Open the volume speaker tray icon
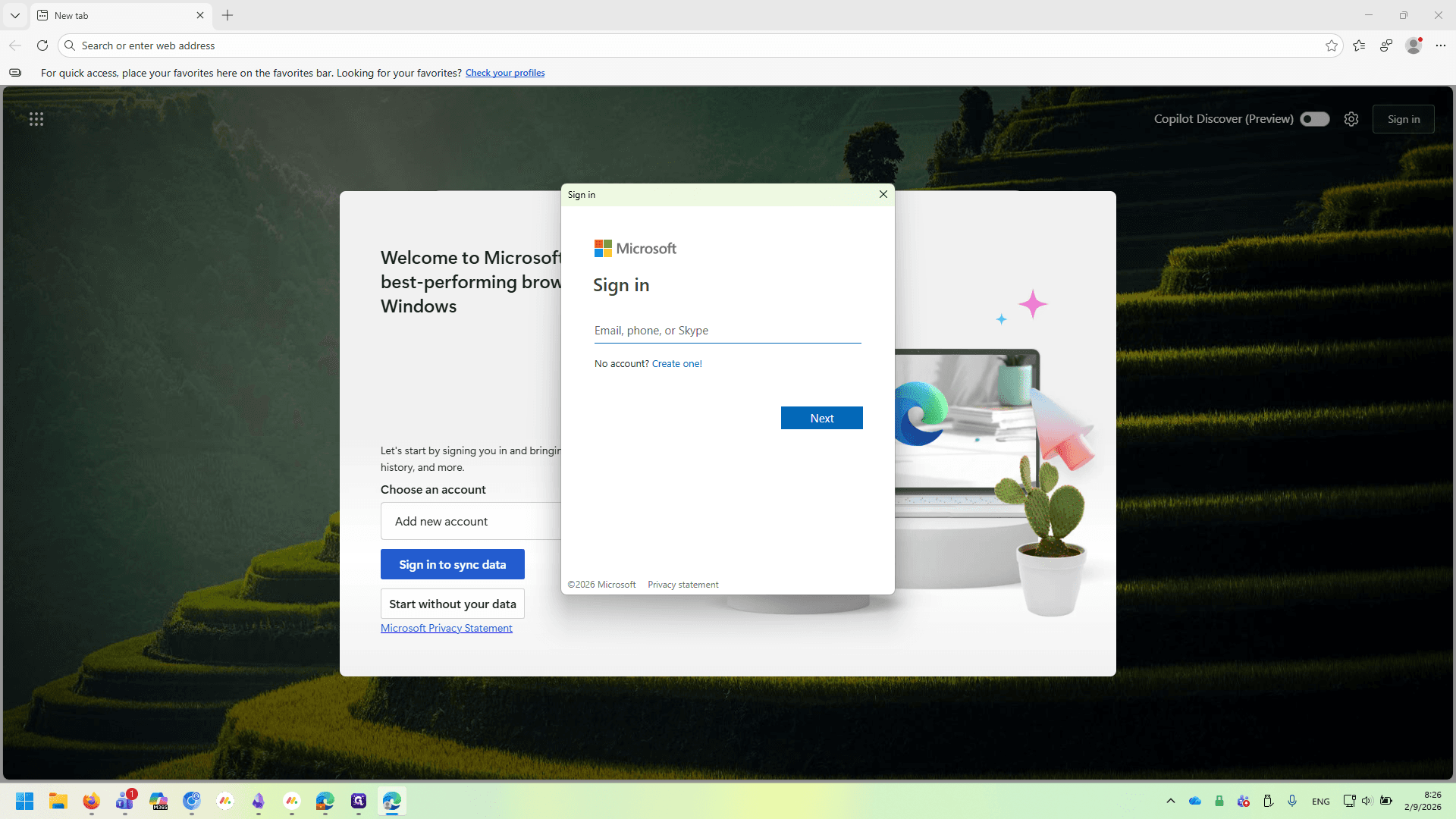The image size is (1456, 819). click(1367, 801)
